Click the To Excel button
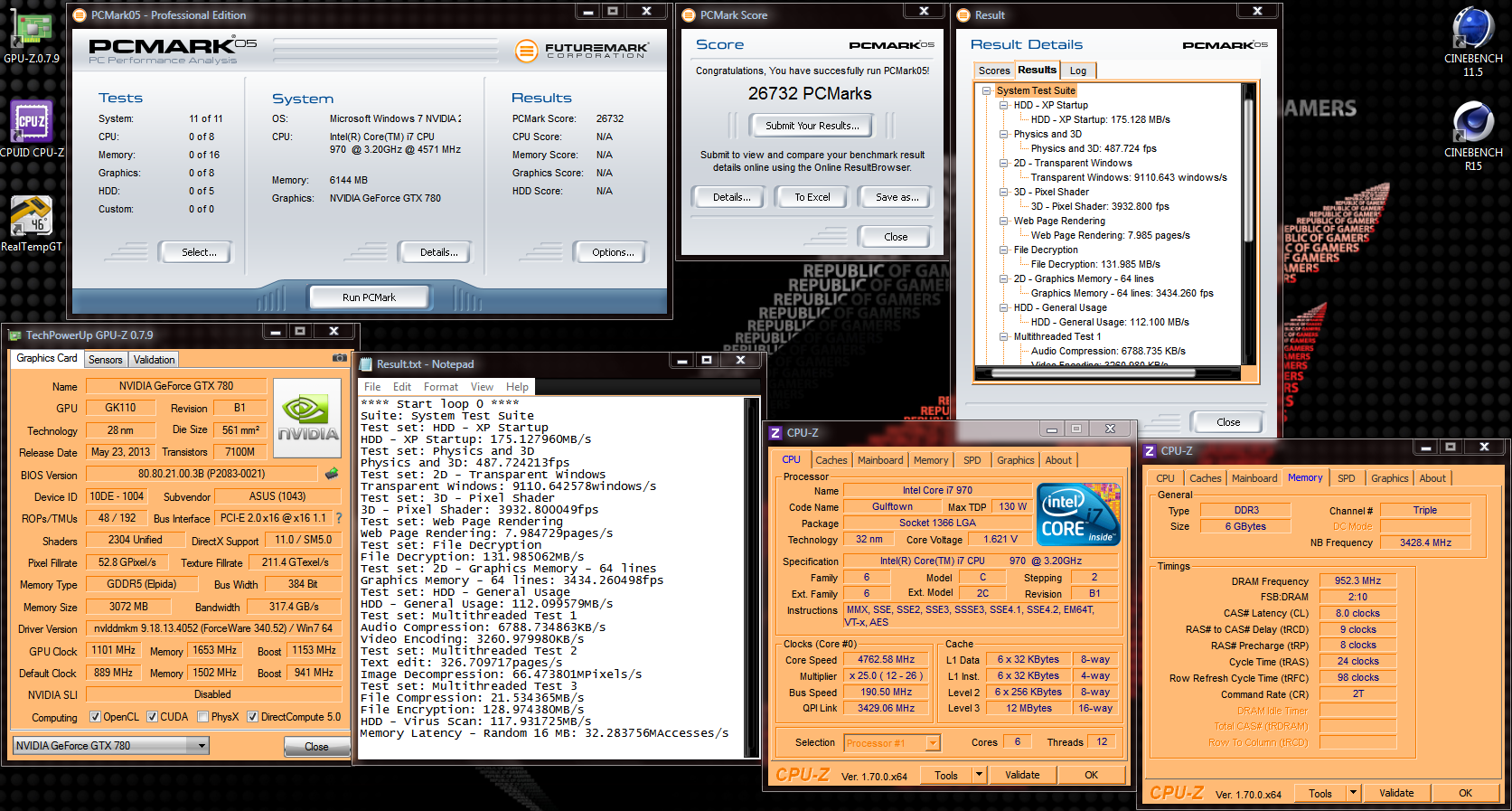Screen dimensions: 1512x811 tap(812, 197)
